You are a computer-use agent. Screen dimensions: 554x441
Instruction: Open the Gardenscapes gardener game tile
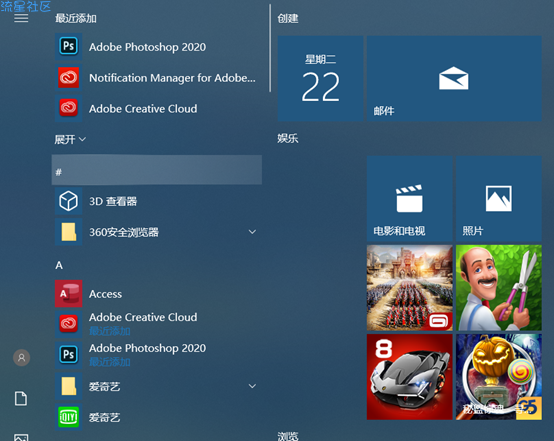pyautogui.click(x=499, y=288)
